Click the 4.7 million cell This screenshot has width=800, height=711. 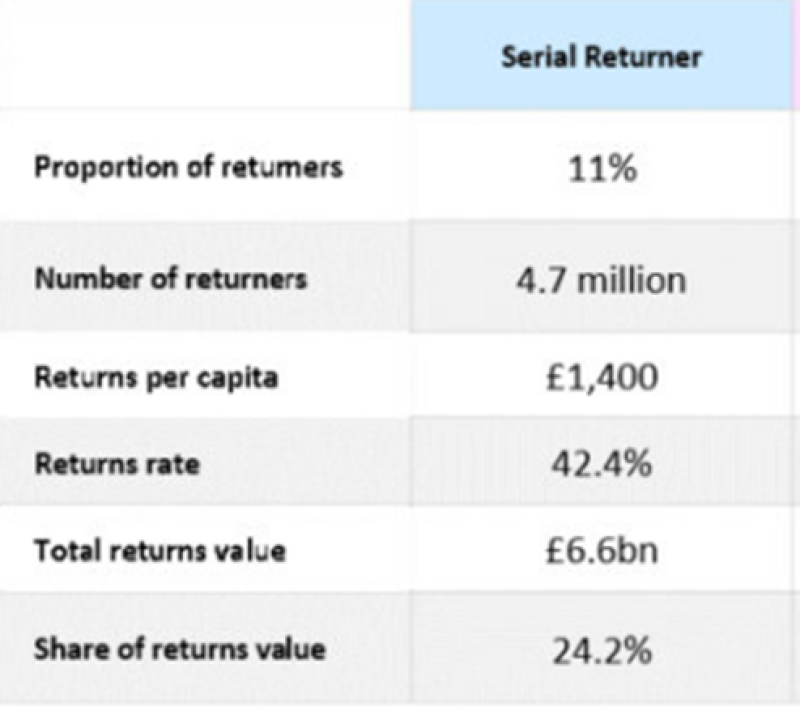pos(601,279)
